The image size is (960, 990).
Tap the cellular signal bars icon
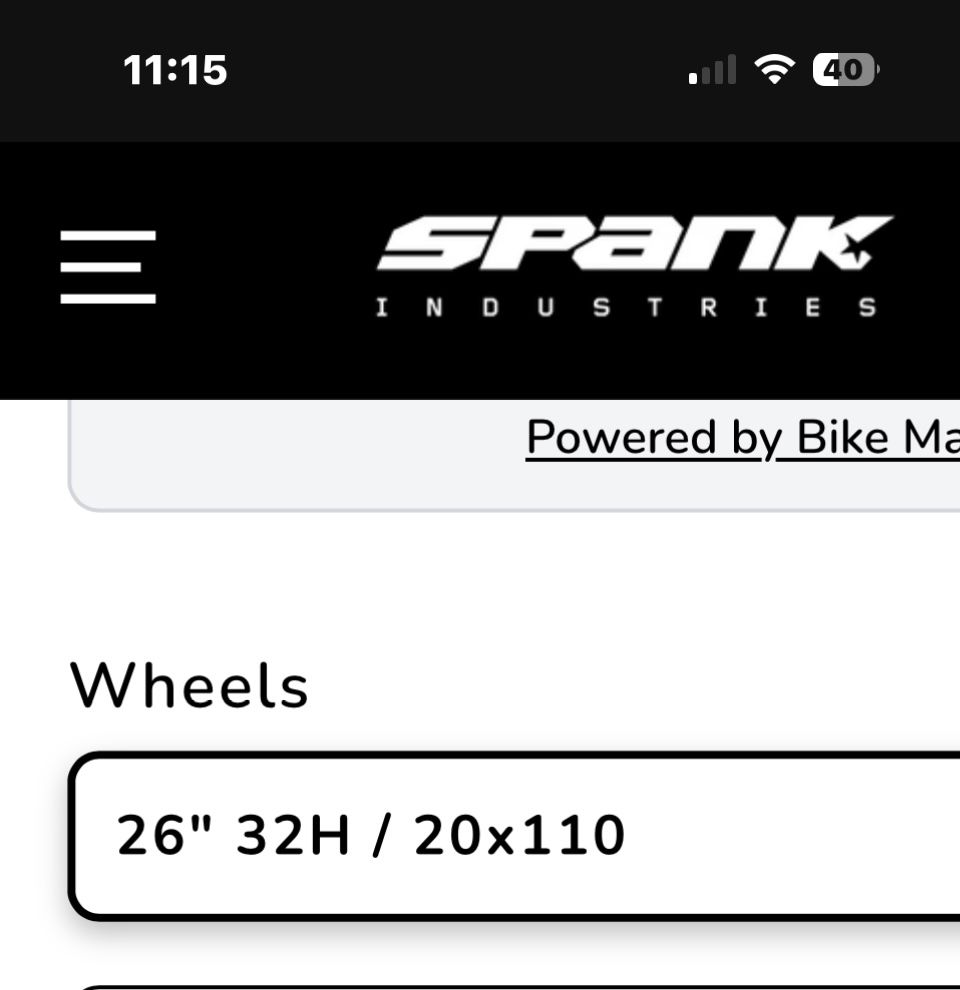point(713,70)
